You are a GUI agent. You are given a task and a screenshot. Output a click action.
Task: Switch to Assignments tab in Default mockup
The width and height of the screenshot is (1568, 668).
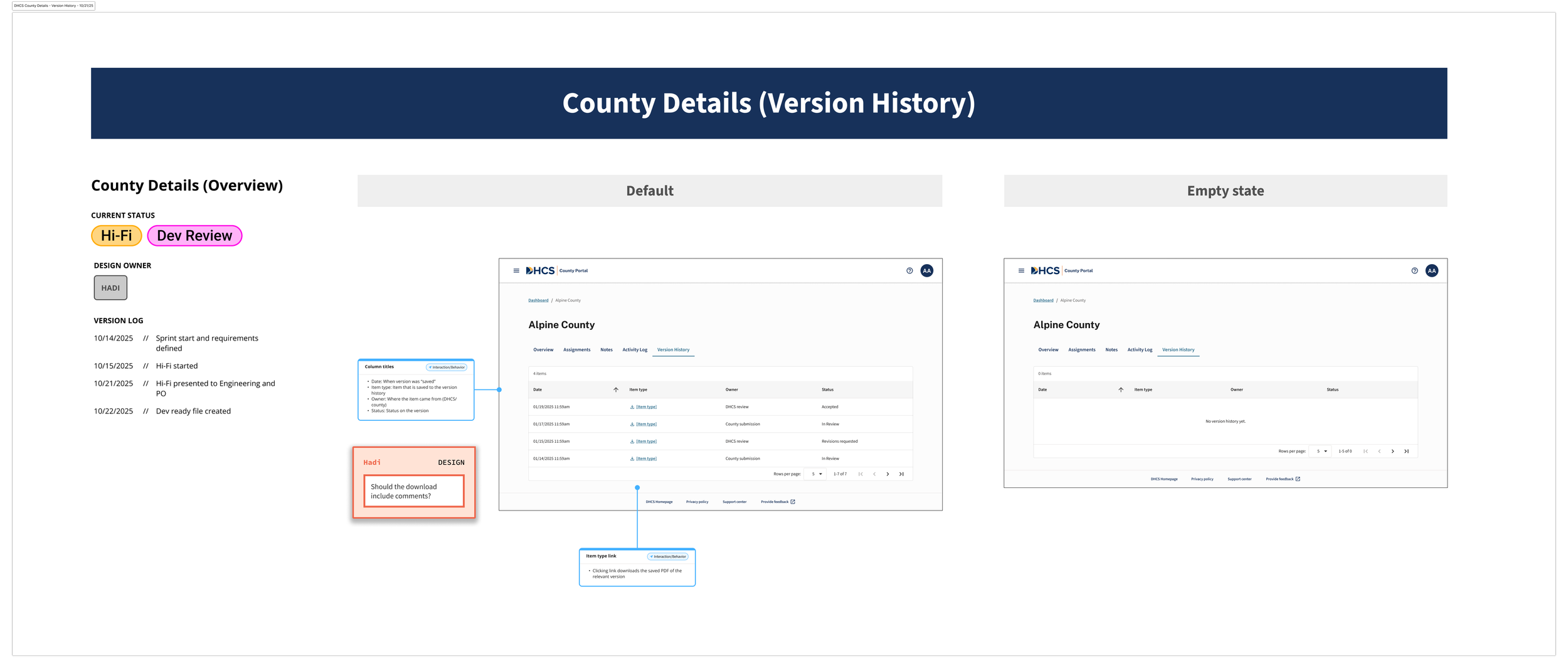point(576,350)
